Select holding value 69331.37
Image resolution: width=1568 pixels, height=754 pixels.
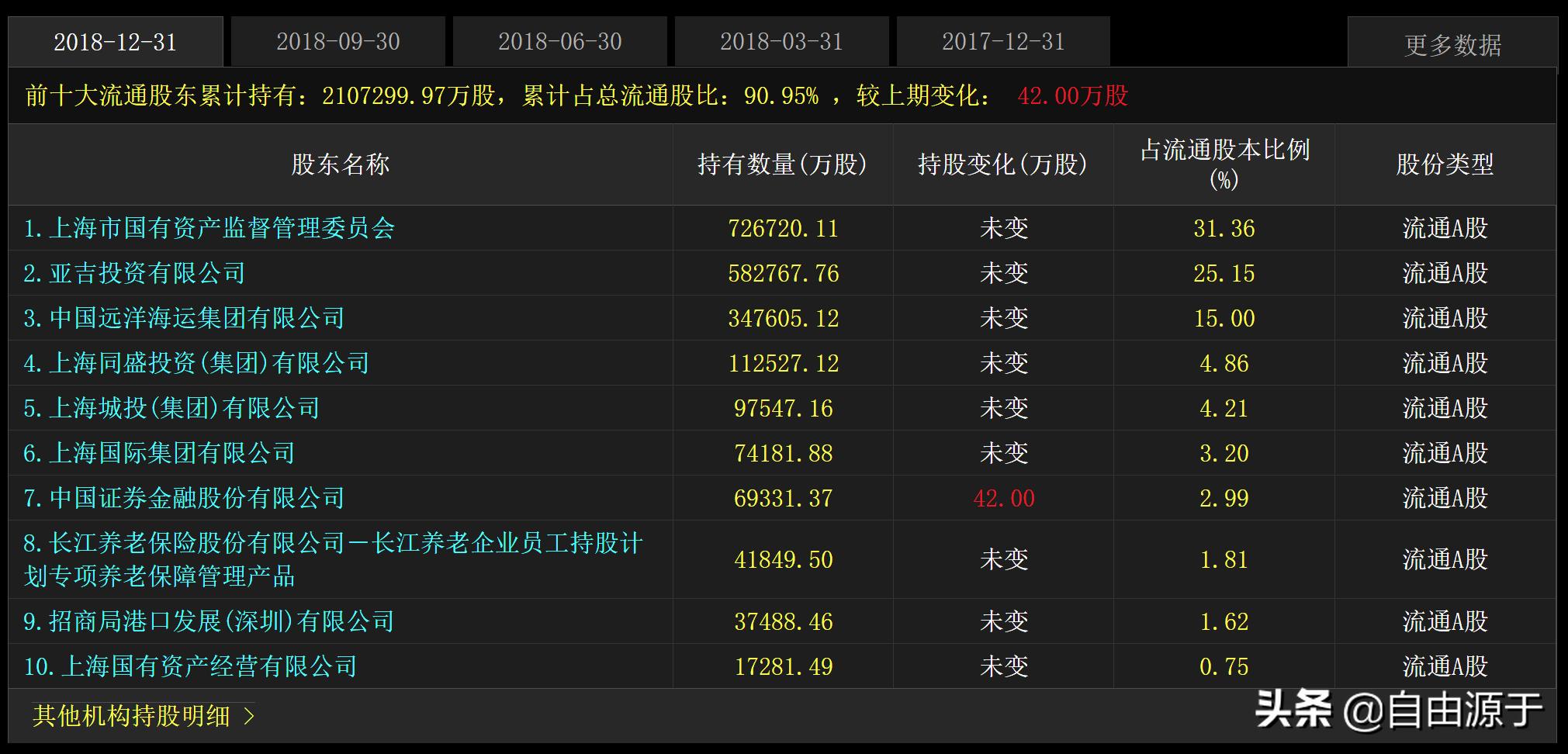(784, 499)
